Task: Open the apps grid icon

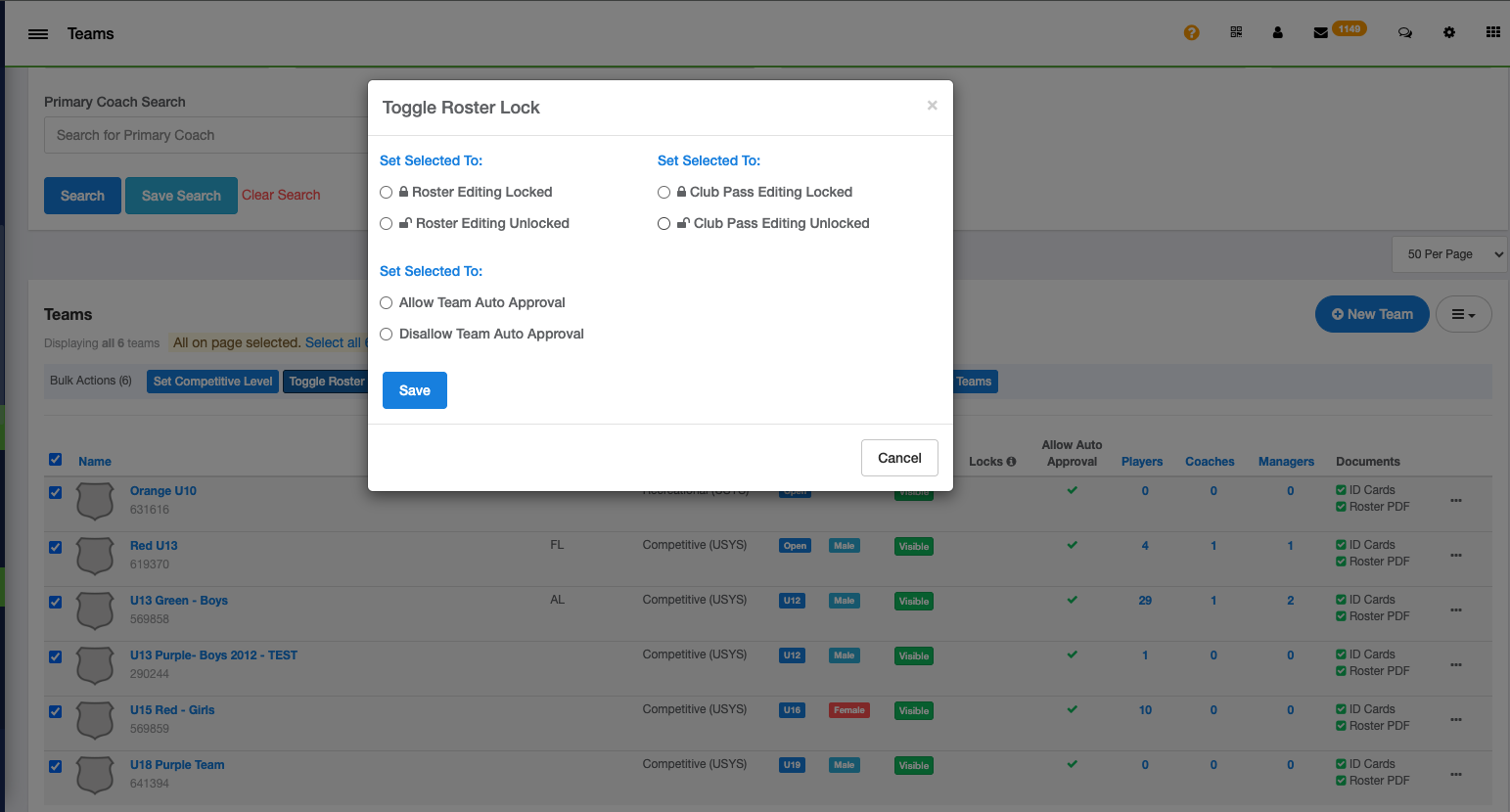Action: (1492, 33)
